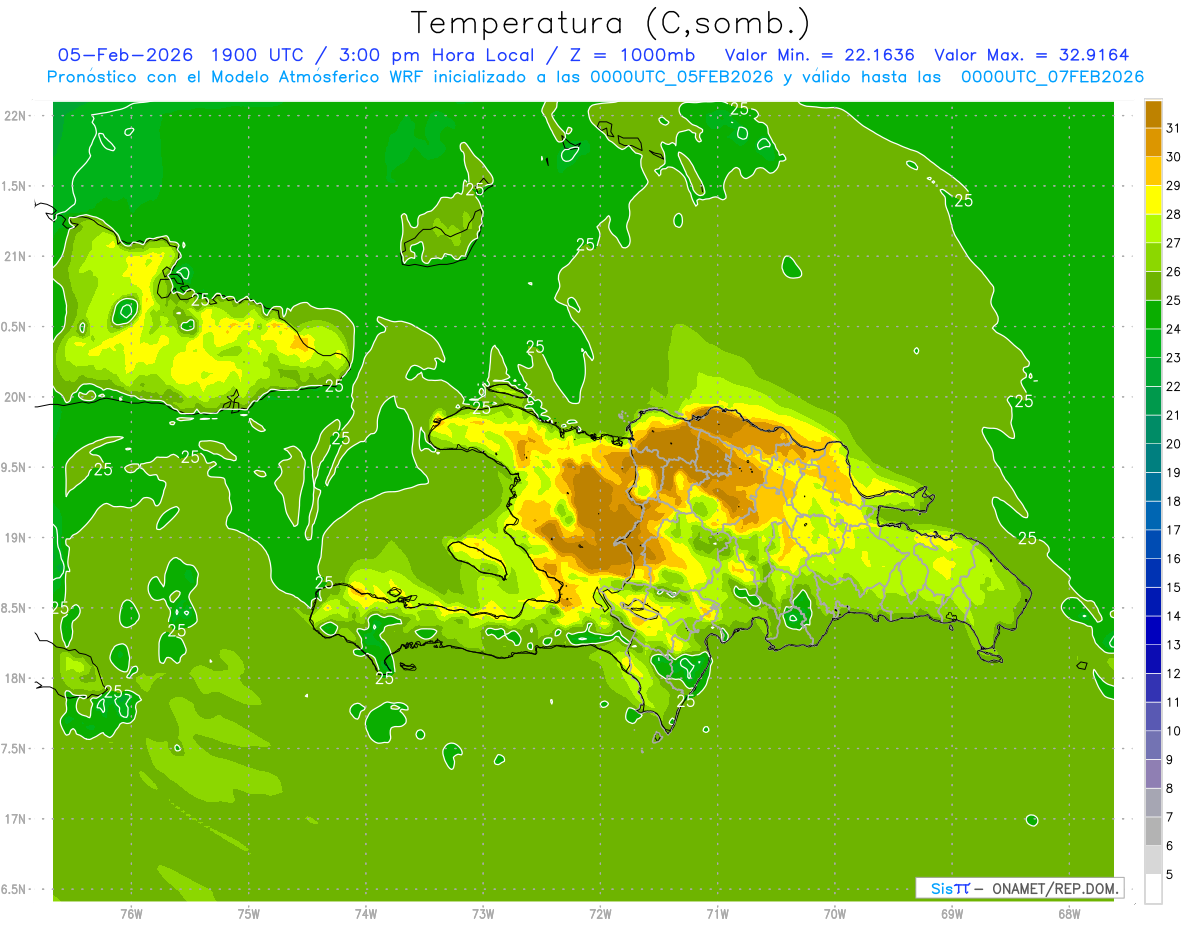This screenshot has height=927, width=1200.
Task: Click the '71W' longitude axis label
Action: [x=717, y=914]
